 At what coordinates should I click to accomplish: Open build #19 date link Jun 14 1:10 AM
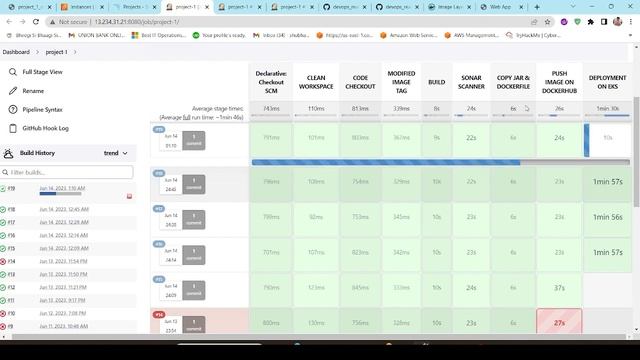tap(62, 188)
